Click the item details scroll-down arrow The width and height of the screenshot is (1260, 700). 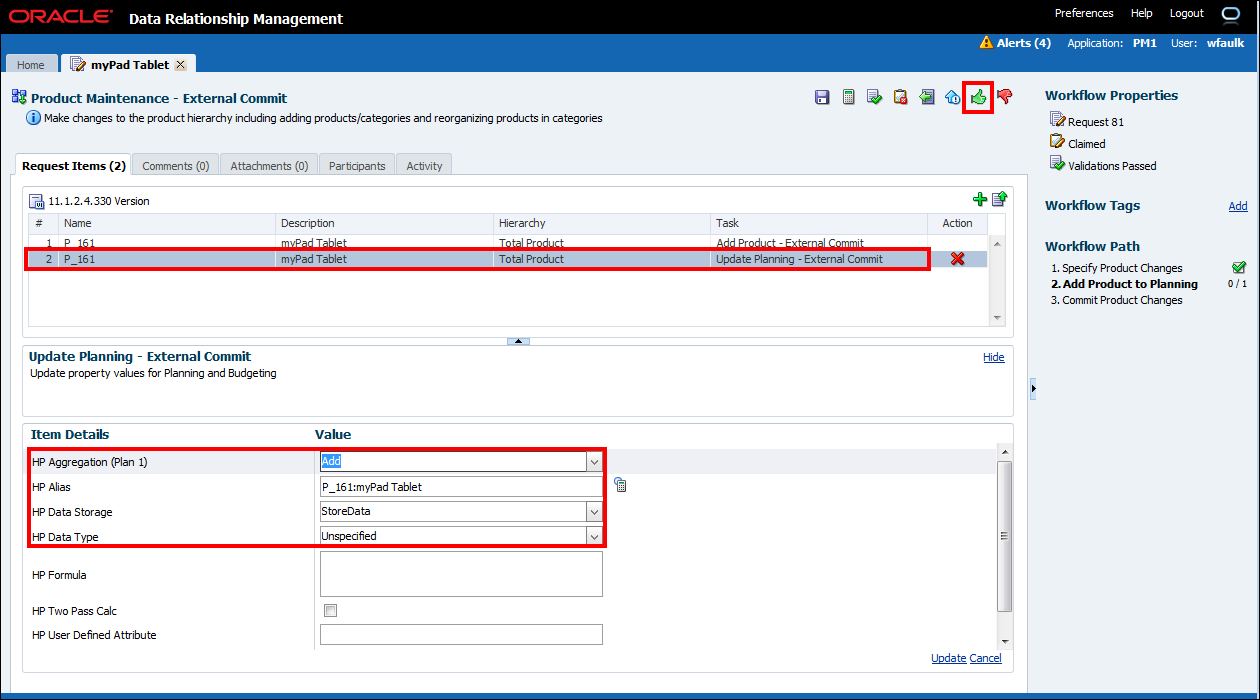click(1005, 641)
